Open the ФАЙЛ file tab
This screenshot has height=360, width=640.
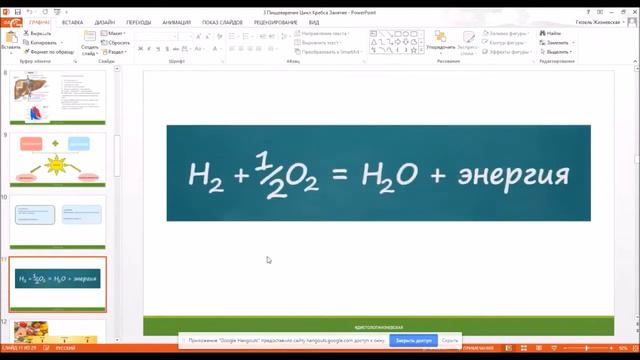point(11,22)
